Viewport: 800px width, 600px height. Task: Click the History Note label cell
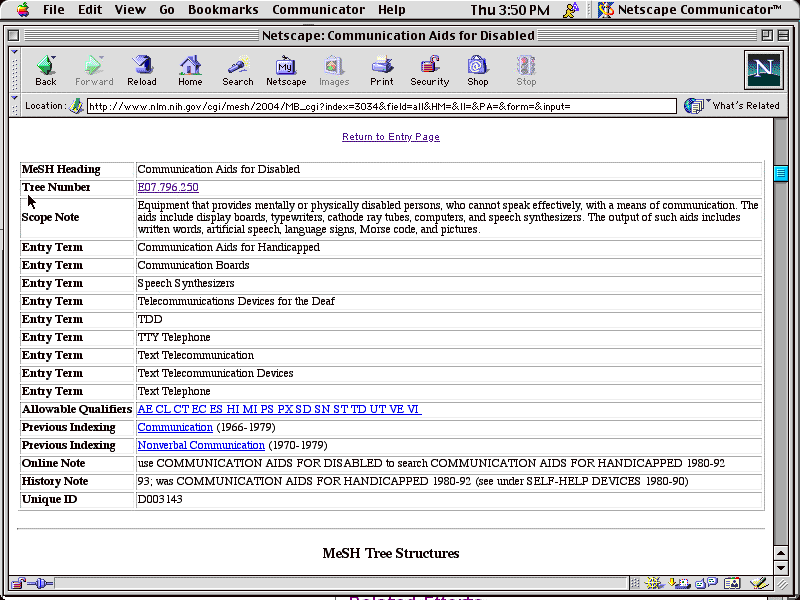(x=77, y=481)
